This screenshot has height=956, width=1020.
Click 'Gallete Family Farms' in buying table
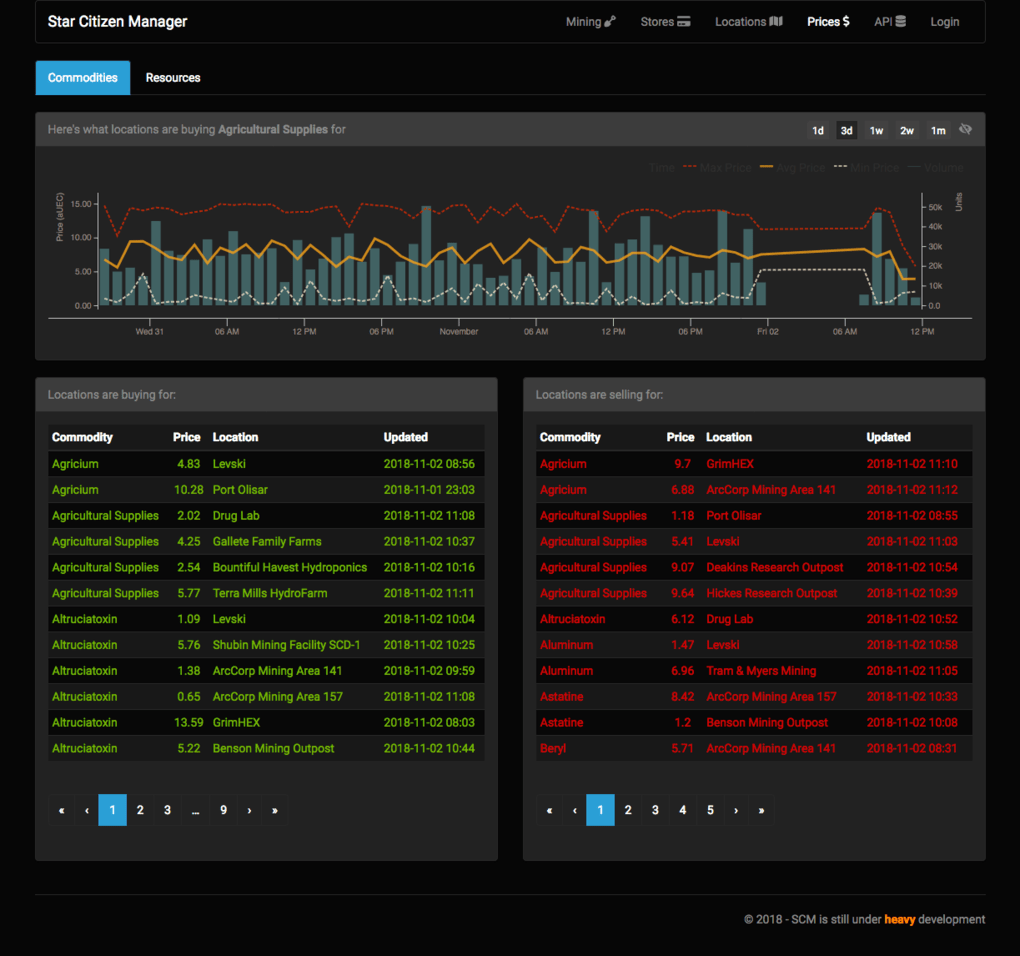(x=267, y=541)
